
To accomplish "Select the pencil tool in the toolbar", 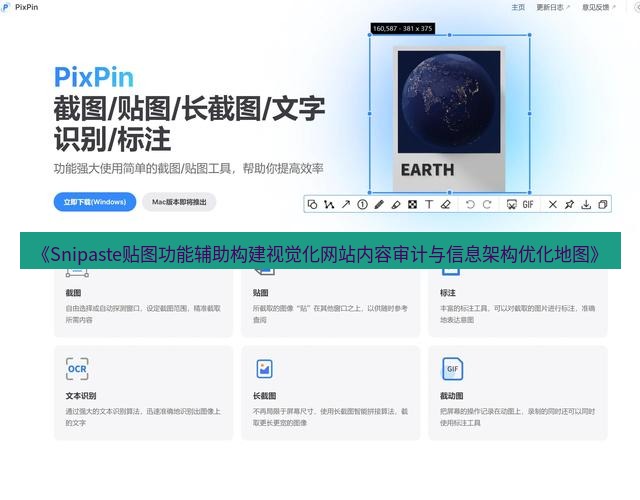I will click(379, 204).
